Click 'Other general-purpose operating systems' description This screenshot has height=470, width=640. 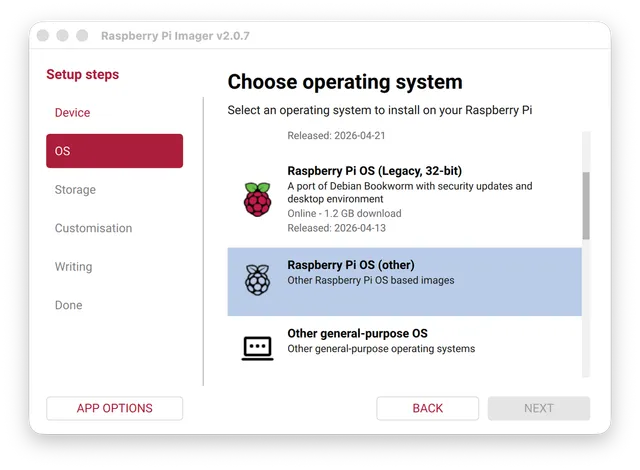(x=381, y=349)
